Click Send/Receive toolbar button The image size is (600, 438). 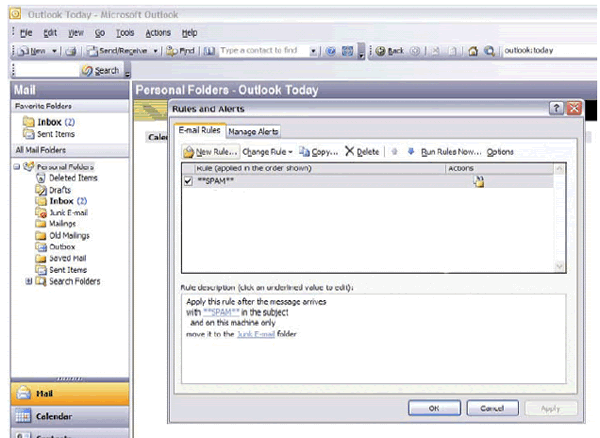click(117, 50)
